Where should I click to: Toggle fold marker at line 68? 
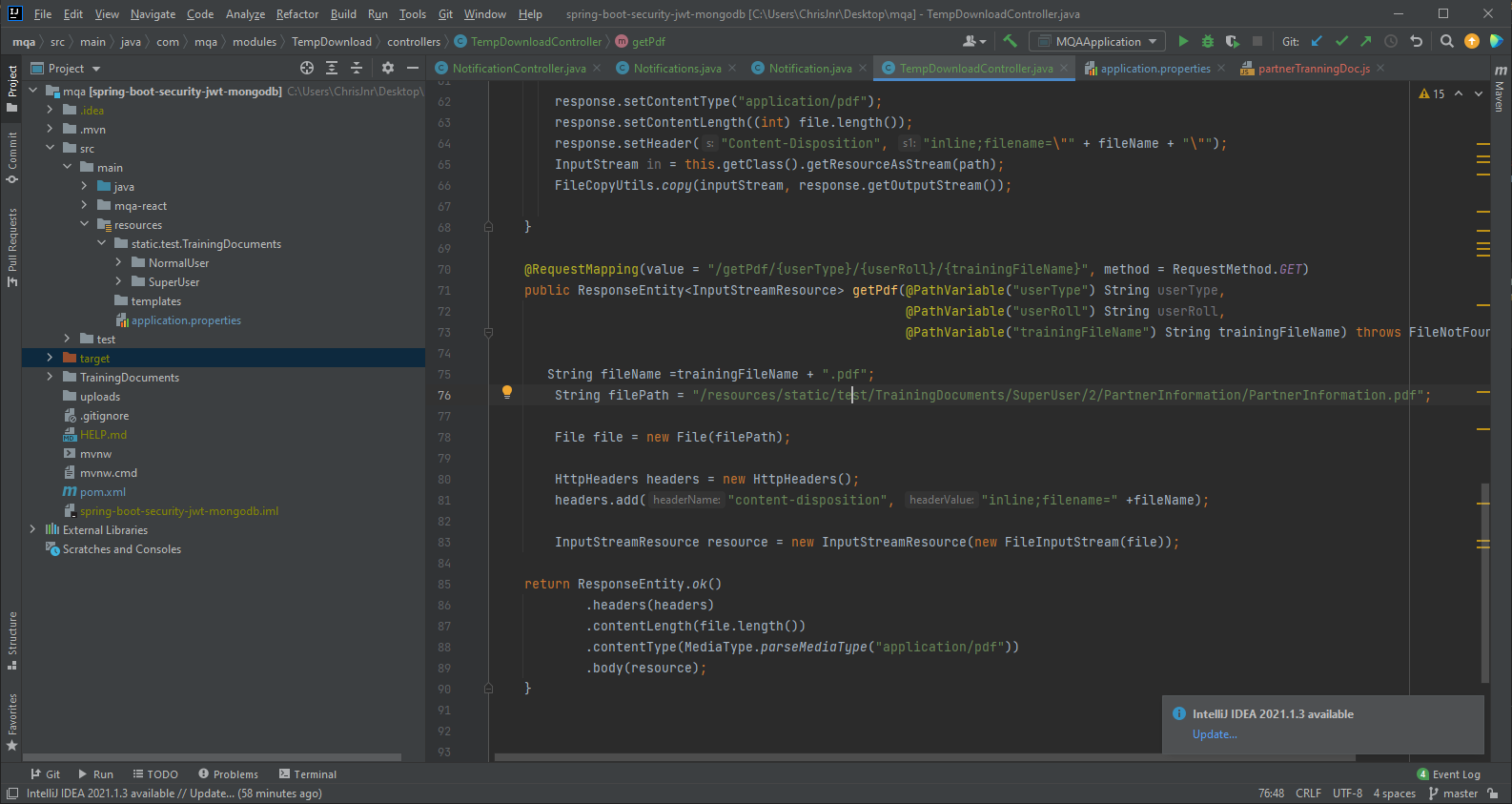coord(488,227)
